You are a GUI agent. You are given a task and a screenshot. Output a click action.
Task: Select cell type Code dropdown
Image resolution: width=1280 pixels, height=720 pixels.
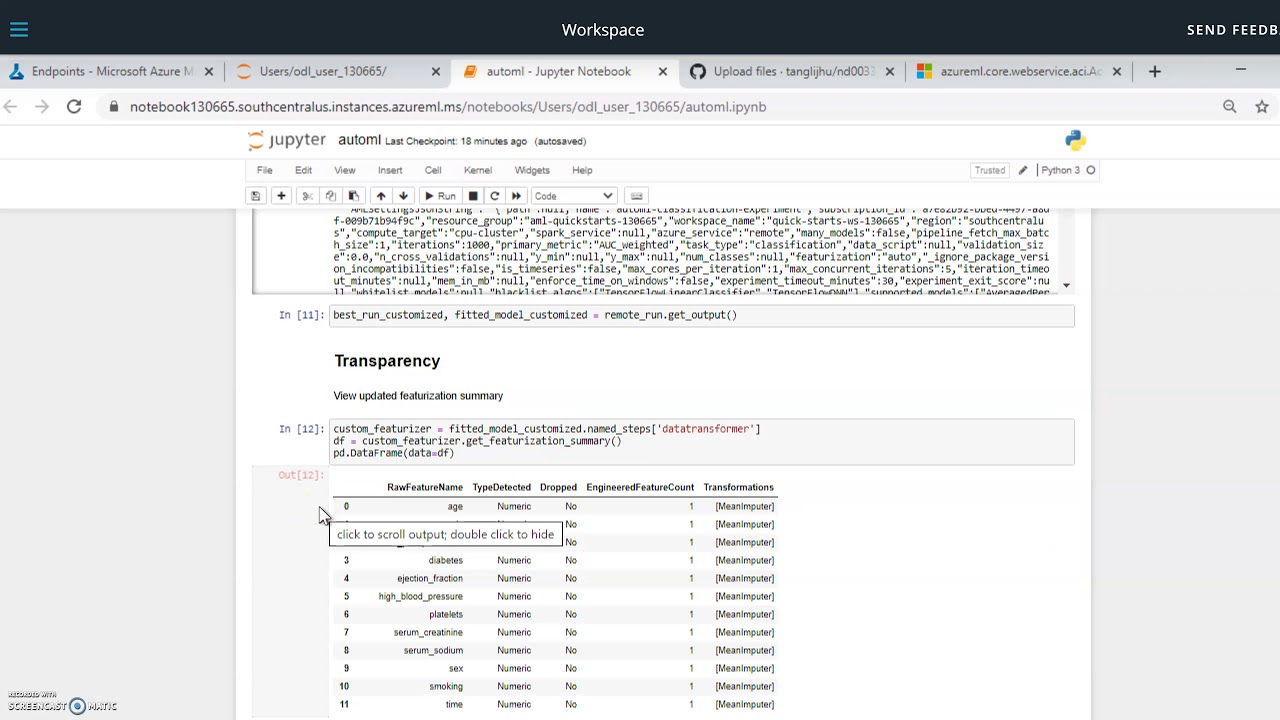(574, 196)
